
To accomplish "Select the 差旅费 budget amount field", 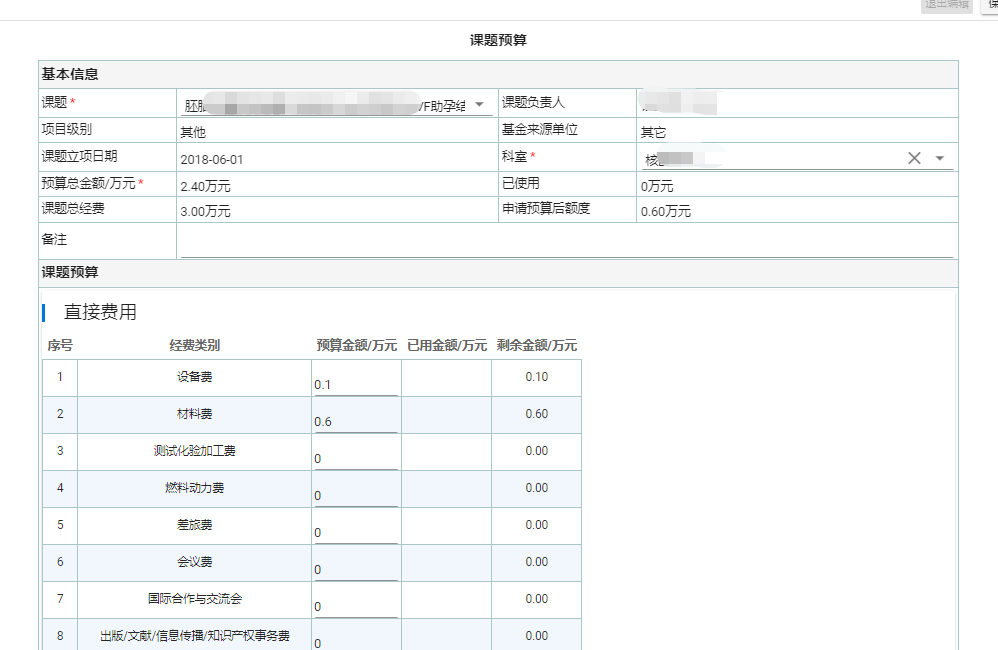I will (x=355, y=532).
